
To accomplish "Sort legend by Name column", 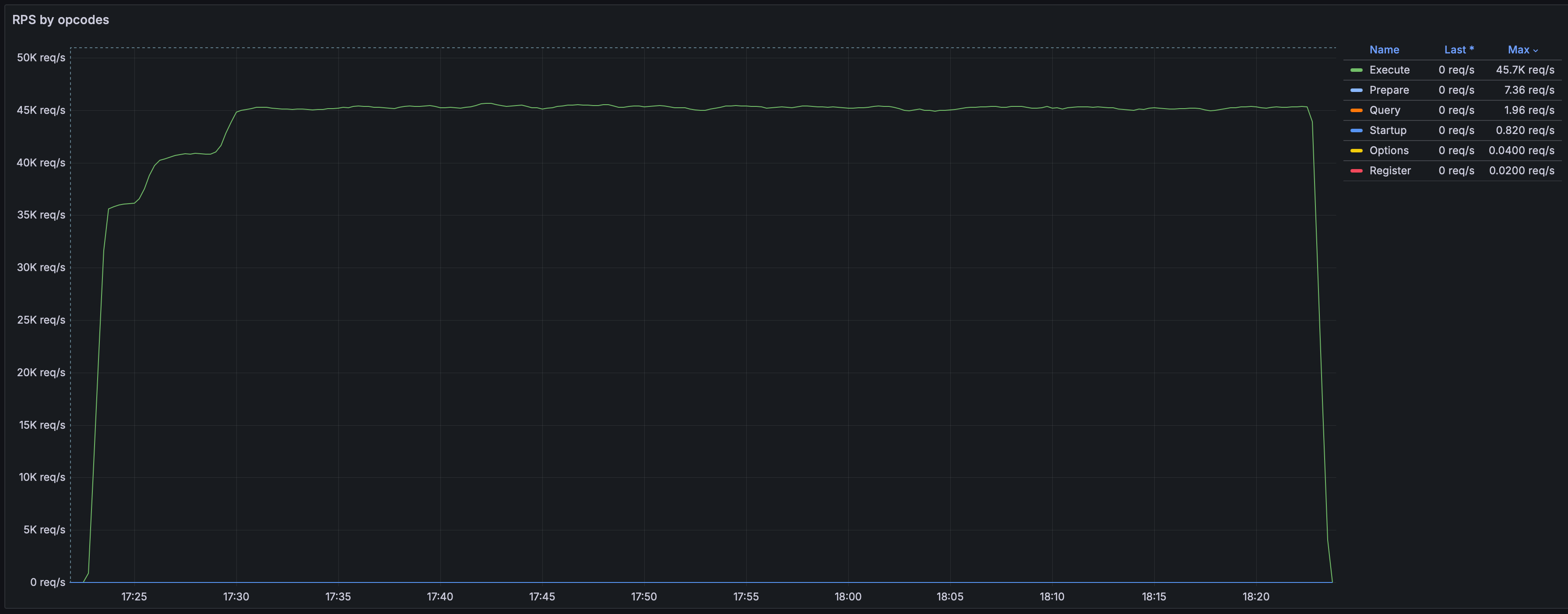I will pyautogui.click(x=1384, y=50).
